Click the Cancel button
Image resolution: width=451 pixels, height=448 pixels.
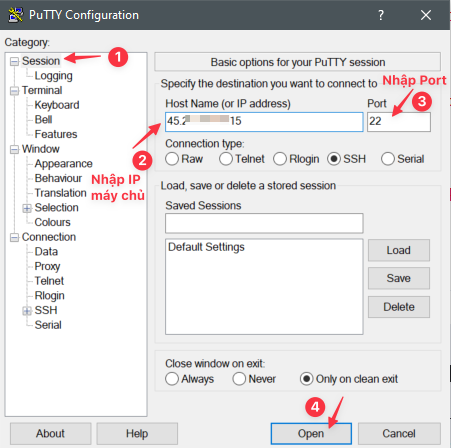[399, 434]
